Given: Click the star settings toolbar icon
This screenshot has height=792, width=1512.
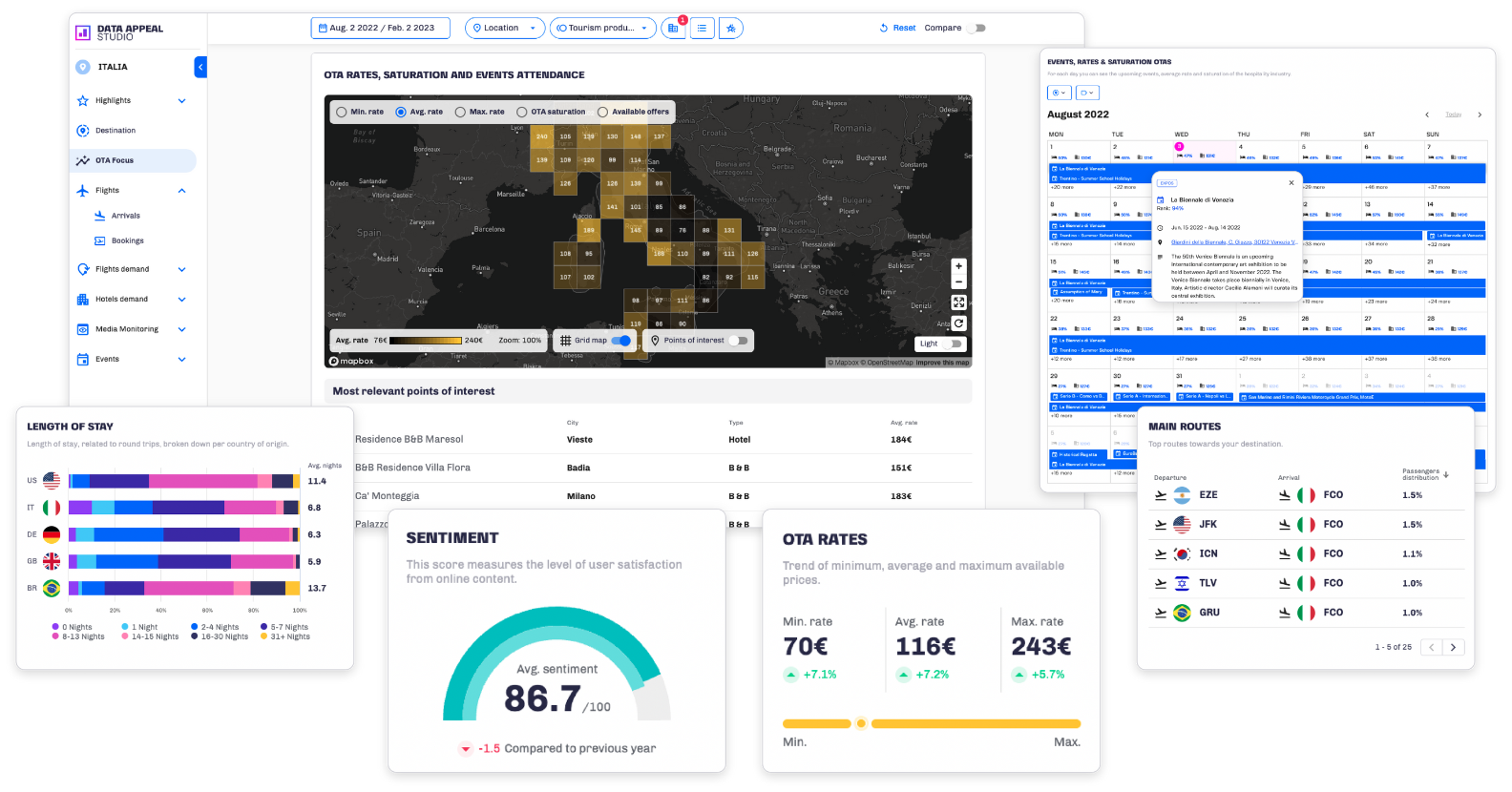Looking at the screenshot, I should tap(731, 28).
